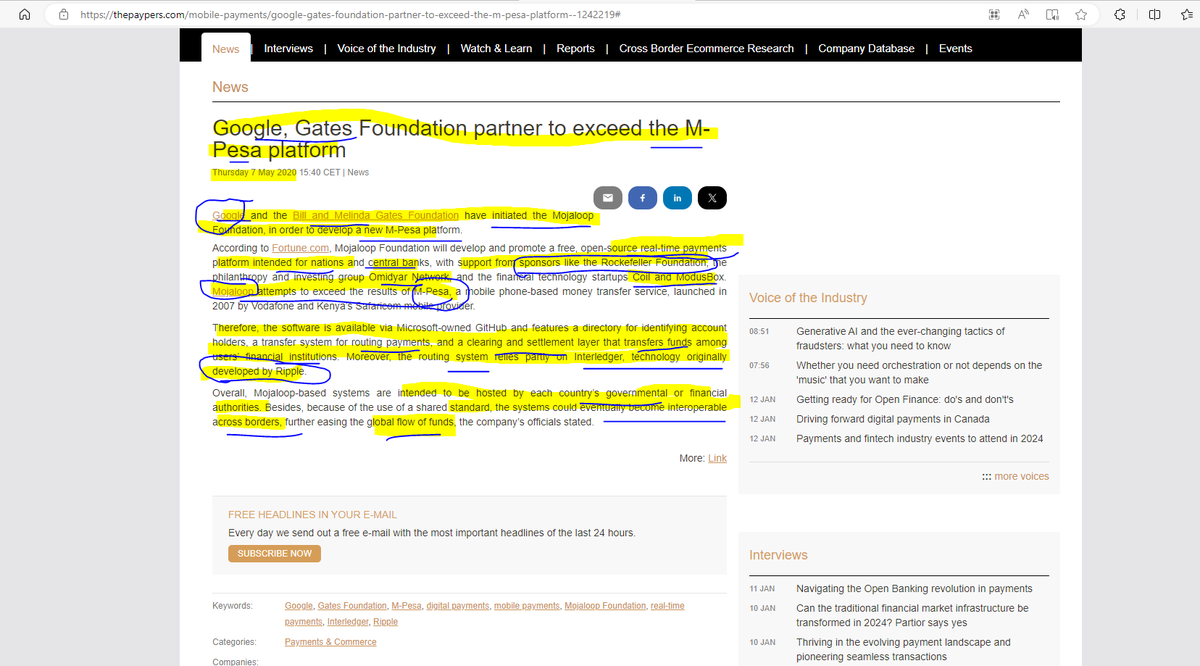Open 'Getting ready for Open Finance' article
Viewport: 1200px width, 666px height.
tap(904, 399)
